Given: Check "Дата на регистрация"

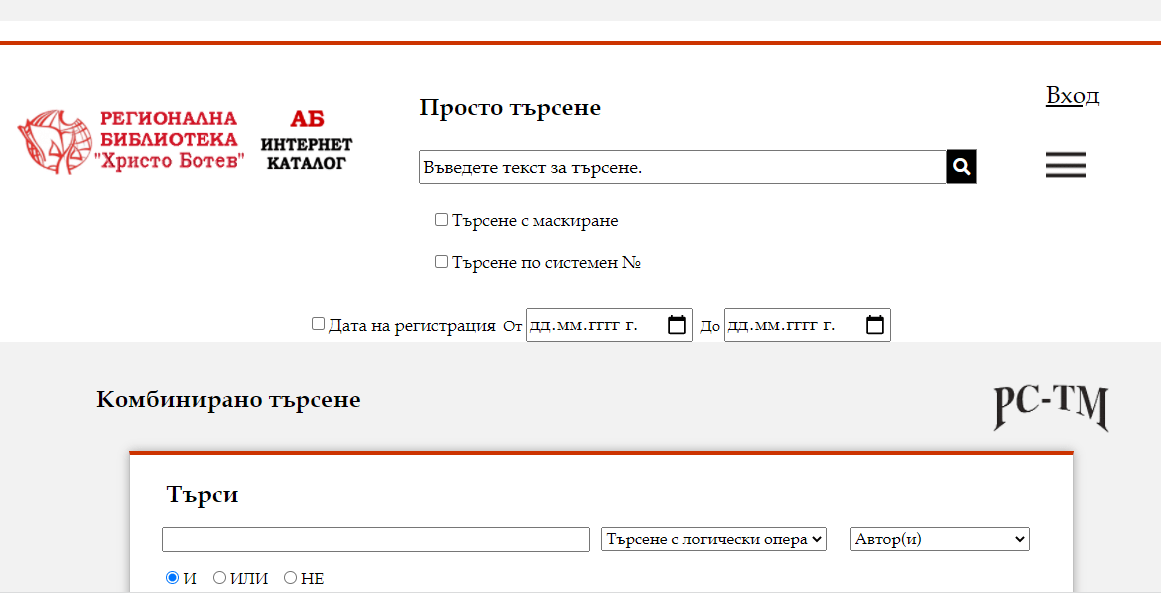Looking at the screenshot, I should point(317,322).
